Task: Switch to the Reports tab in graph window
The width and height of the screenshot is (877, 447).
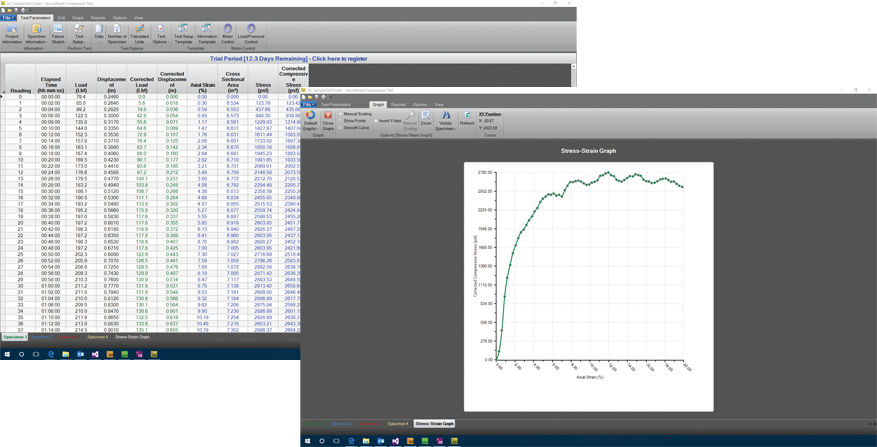Action: (398, 104)
